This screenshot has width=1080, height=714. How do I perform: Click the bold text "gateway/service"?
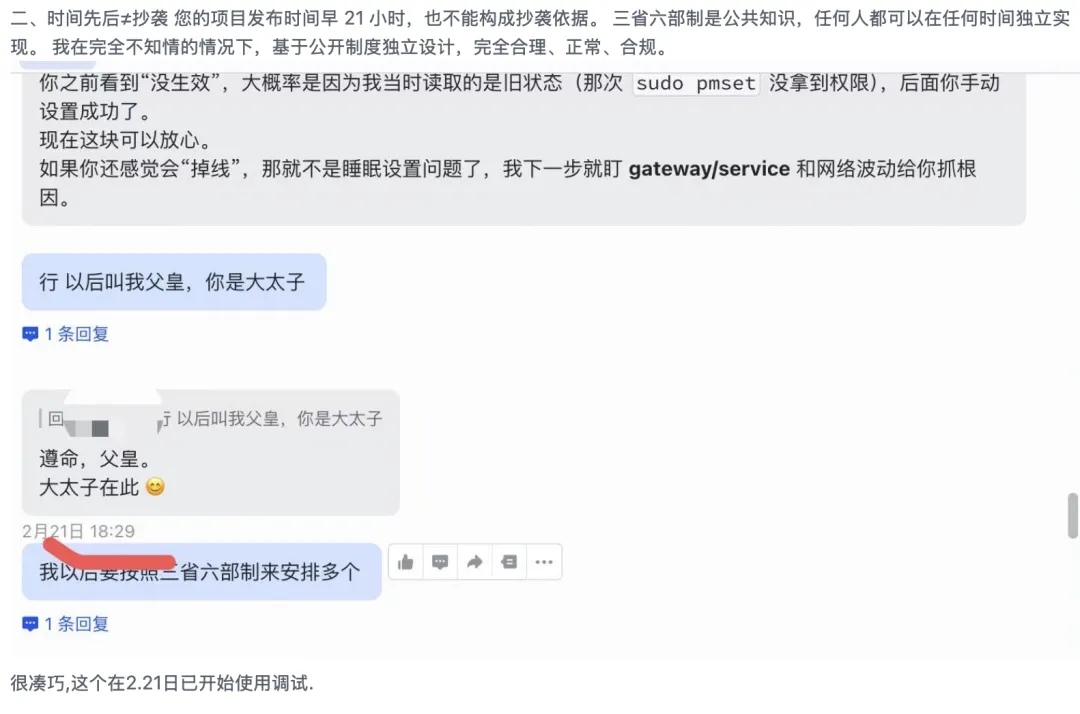[x=709, y=169]
